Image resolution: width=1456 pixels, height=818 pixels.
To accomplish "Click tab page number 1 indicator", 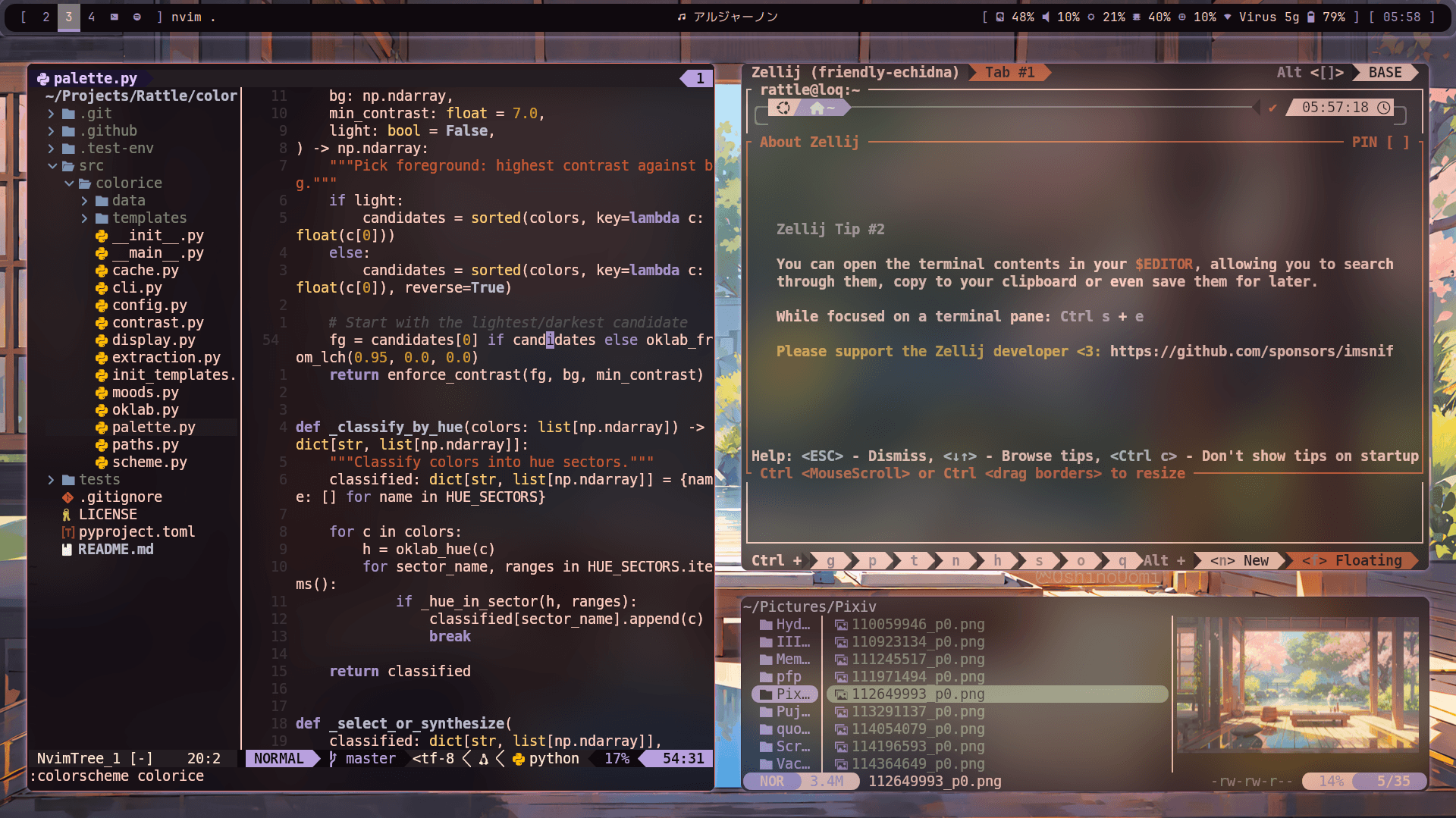I will point(699,78).
